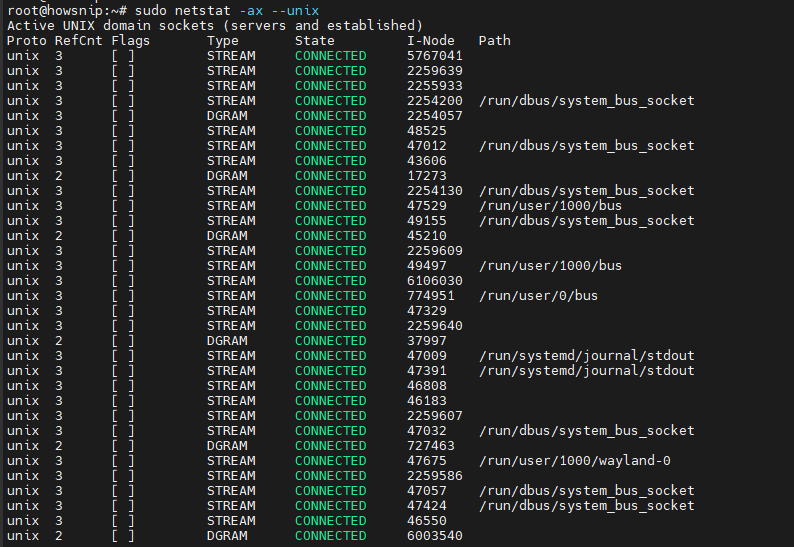Image resolution: width=794 pixels, height=547 pixels.
Task: Click system_bus_socket path in the 47057 row
Action: click(586, 491)
